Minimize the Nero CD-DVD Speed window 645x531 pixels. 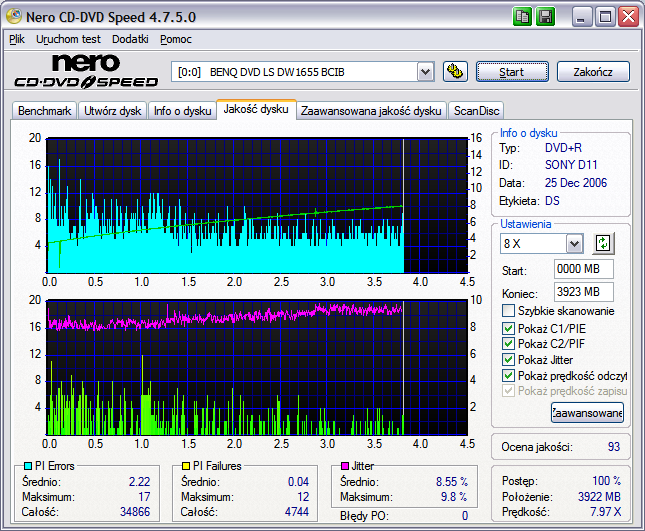(582, 17)
